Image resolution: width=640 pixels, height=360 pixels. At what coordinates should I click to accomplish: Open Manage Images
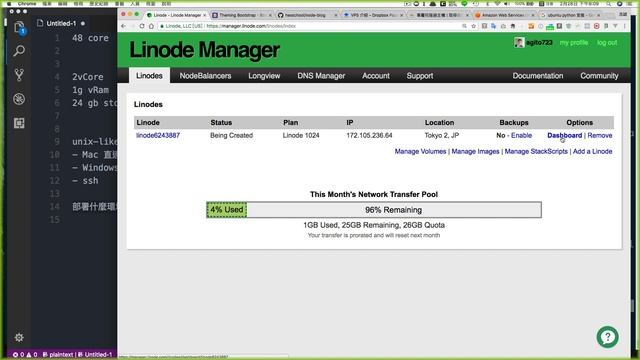[x=475, y=151]
